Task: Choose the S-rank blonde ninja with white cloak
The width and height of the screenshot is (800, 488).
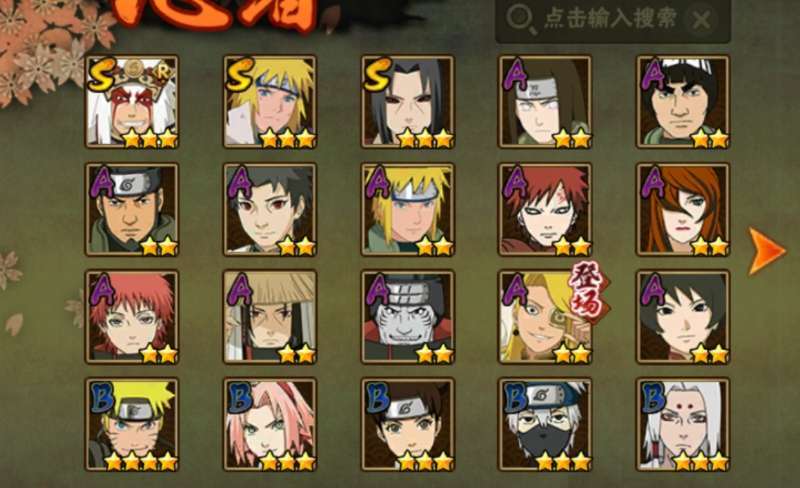Action: coord(270,102)
